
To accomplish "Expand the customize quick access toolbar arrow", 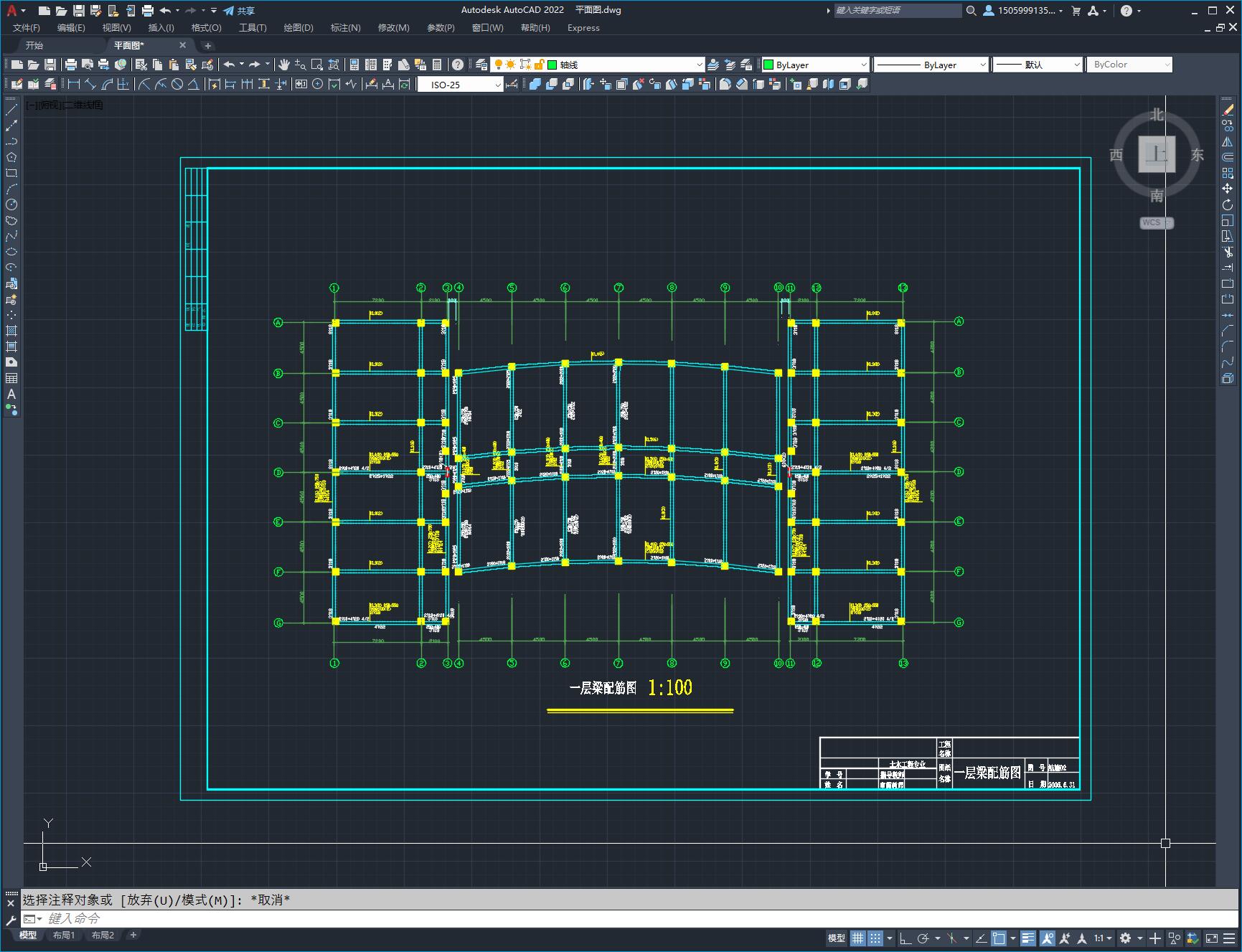I will (214, 11).
